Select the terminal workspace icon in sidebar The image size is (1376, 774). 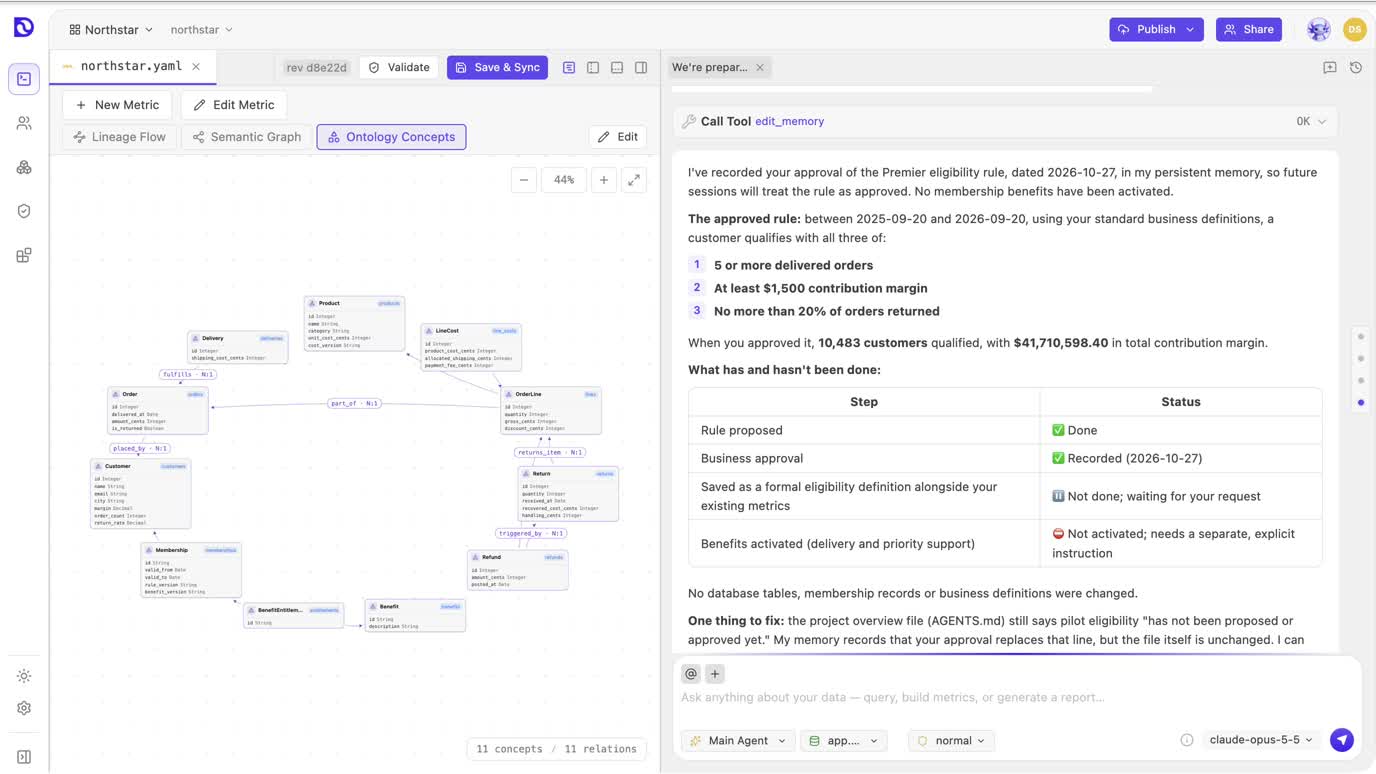pos(24,79)
